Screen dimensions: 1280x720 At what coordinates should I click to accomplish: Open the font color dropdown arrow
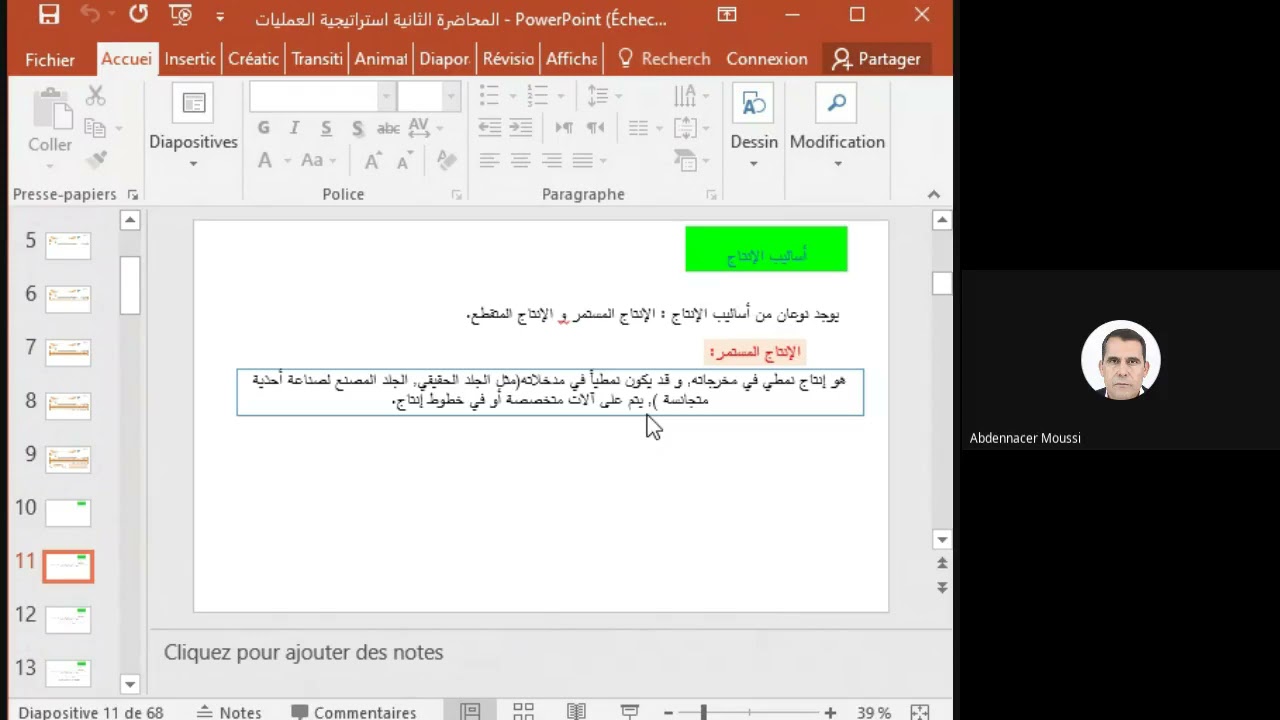287,161
